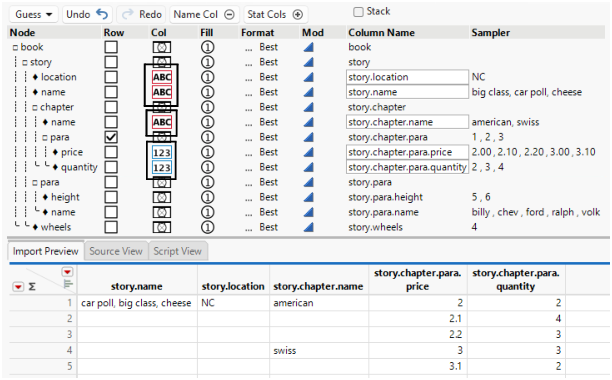
Task: Open the Guess dropdown menu
Action: coord(34,14)
